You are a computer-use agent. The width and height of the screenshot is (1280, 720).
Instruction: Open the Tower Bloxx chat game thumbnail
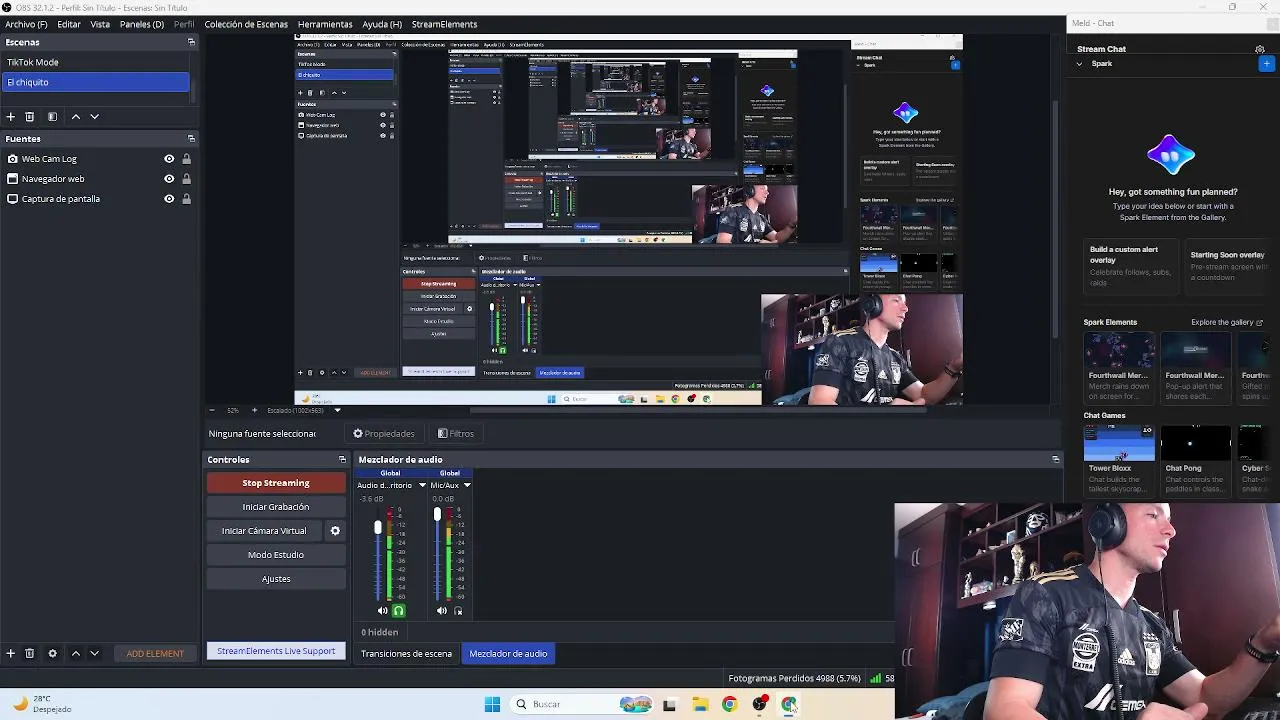[1119, 443]
